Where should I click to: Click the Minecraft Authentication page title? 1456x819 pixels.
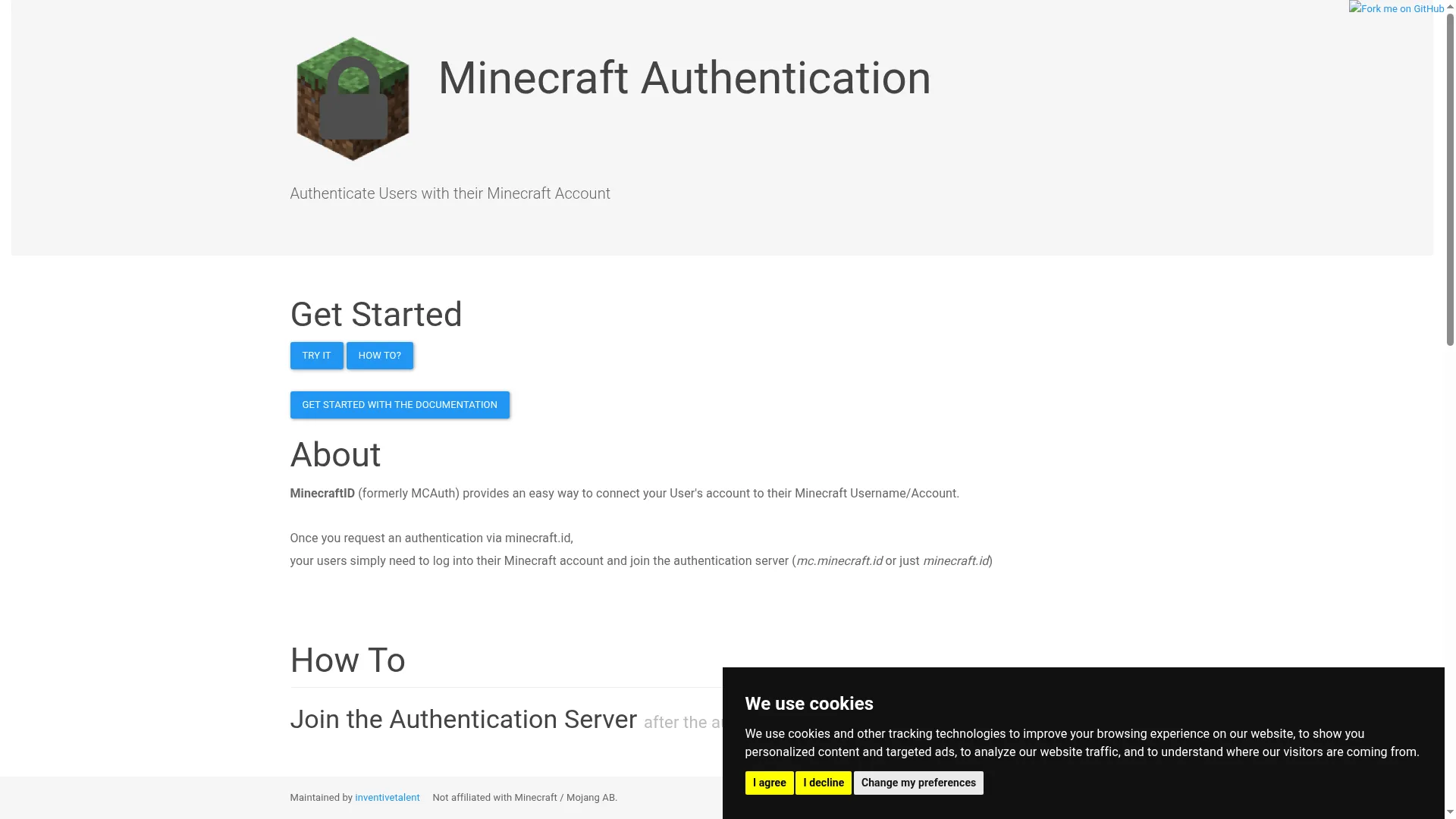(x=685, y=78)
